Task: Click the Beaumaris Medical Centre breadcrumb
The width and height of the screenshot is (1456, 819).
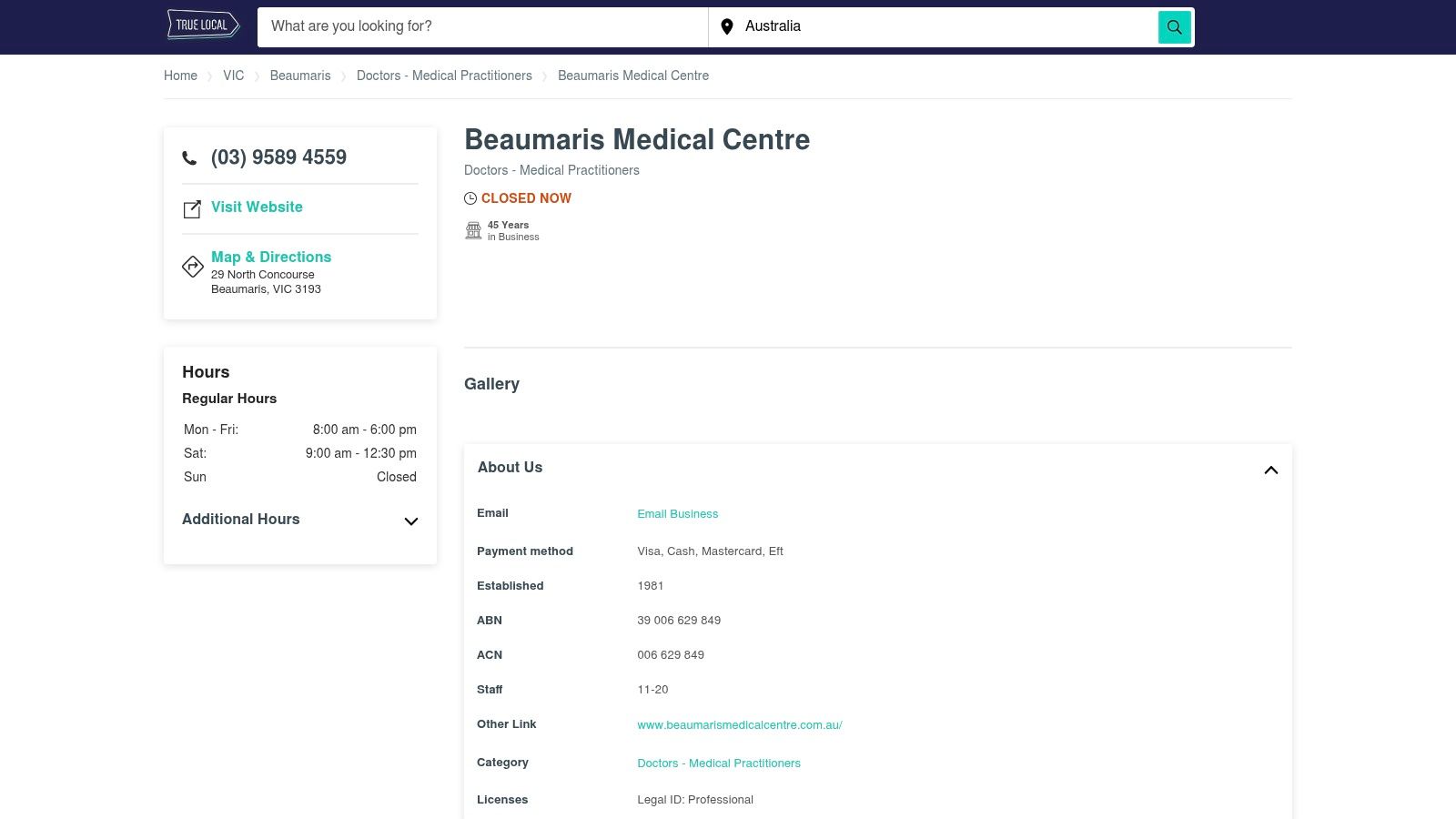Action: pyautogui.click(x=633, y=76)
